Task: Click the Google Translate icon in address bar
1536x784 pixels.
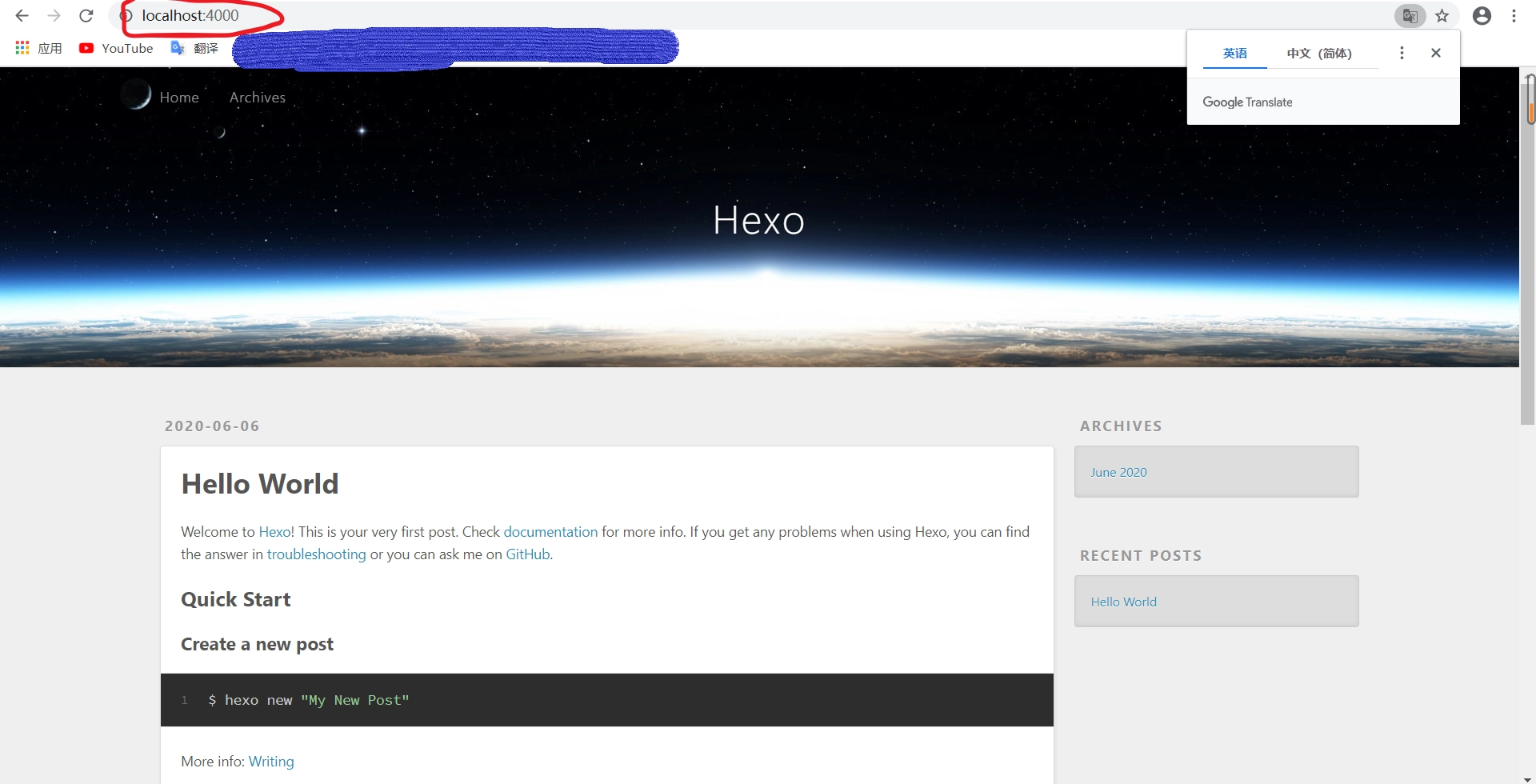Action: pos(1410,16)
